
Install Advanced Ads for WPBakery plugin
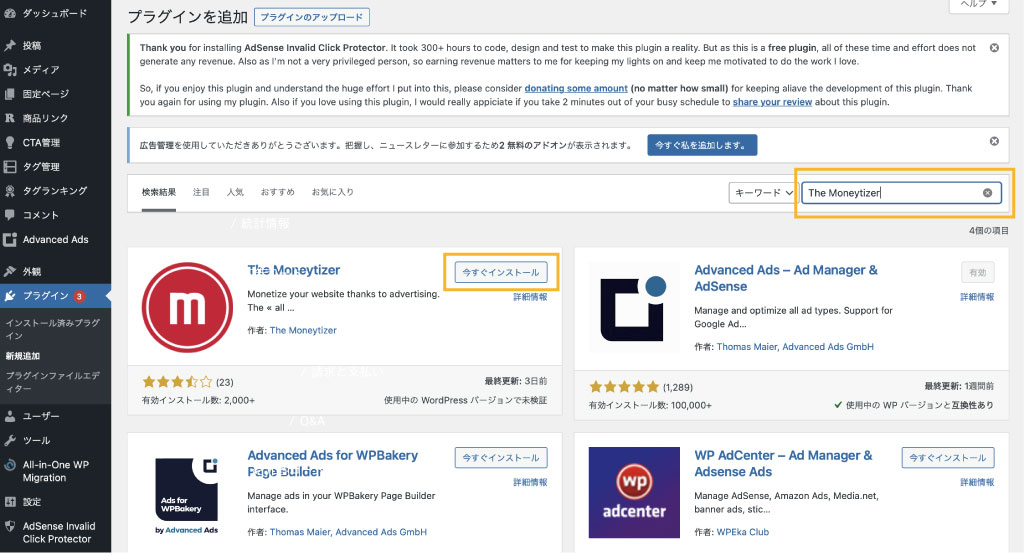pos(501,458)
